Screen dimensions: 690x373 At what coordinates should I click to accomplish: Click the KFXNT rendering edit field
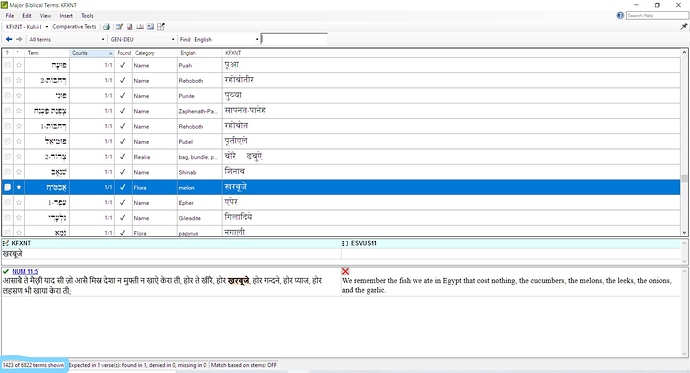(x=171, y=254)
